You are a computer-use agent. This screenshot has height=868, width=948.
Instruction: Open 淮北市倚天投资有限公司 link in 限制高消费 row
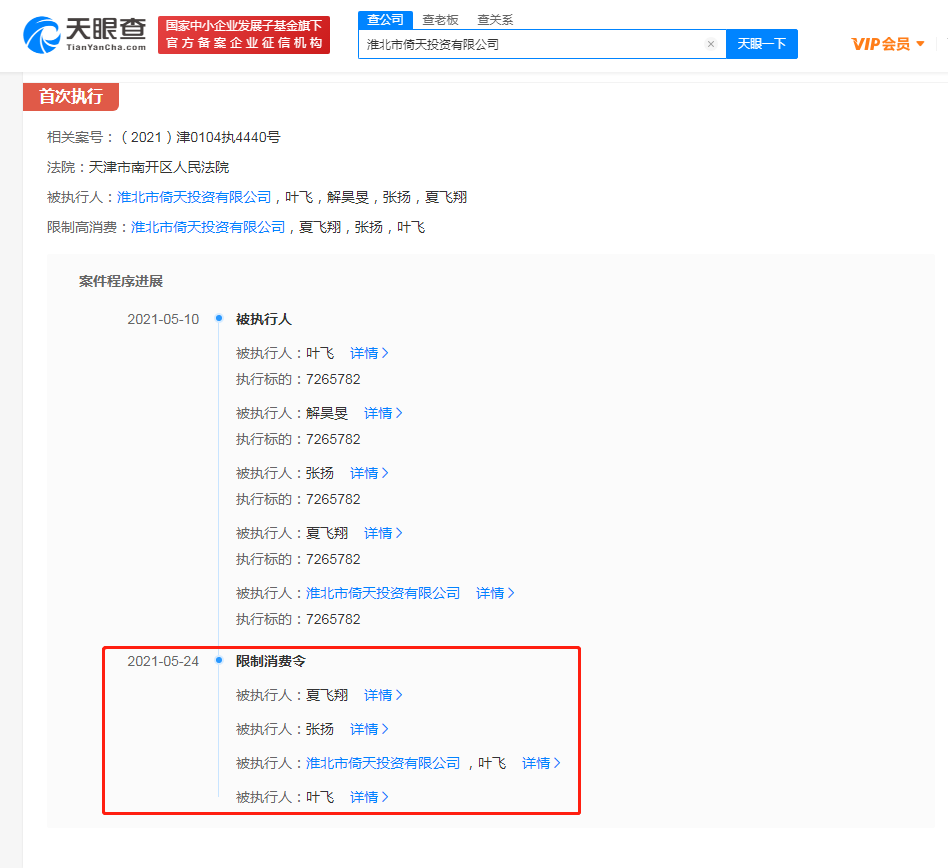[208, 227]
